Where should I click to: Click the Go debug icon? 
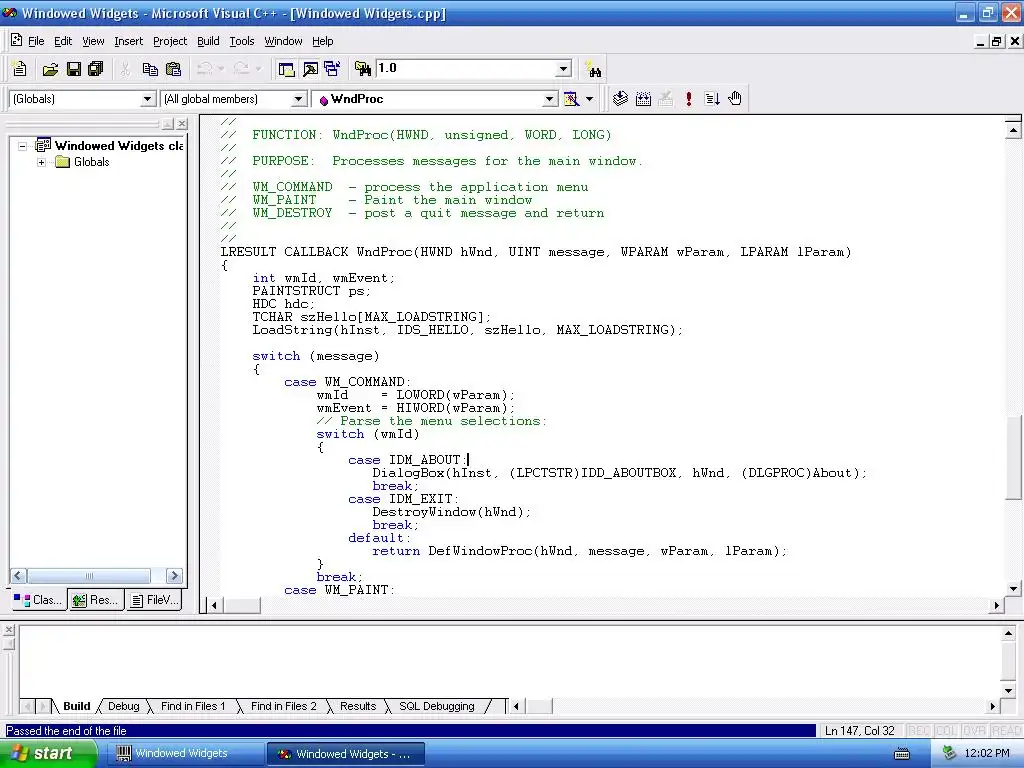(712, 99)
